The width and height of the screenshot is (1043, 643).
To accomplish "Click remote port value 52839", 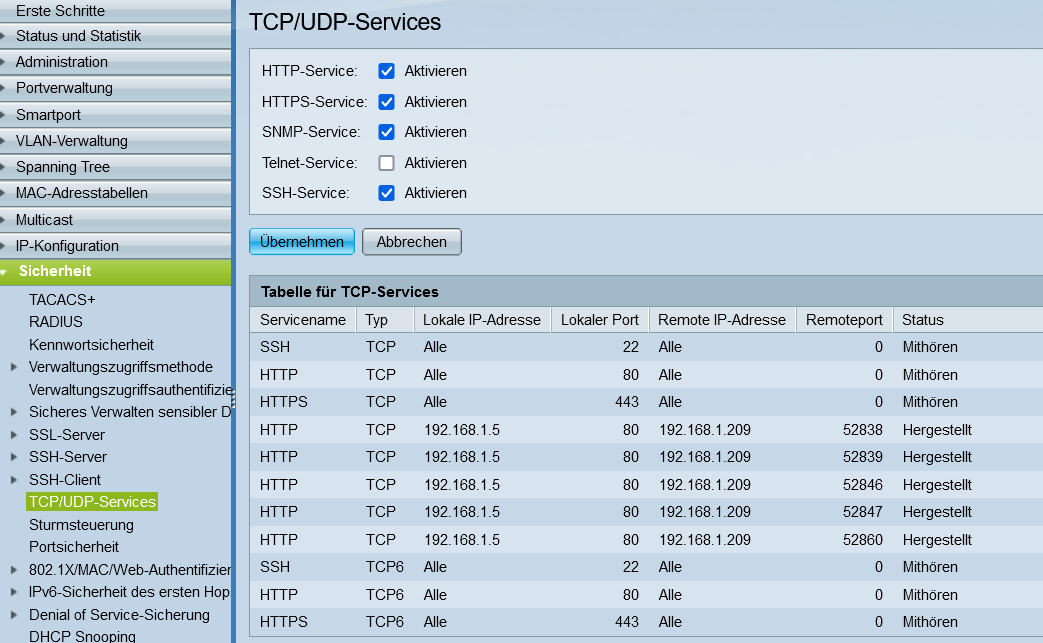I will coord(863,457).
